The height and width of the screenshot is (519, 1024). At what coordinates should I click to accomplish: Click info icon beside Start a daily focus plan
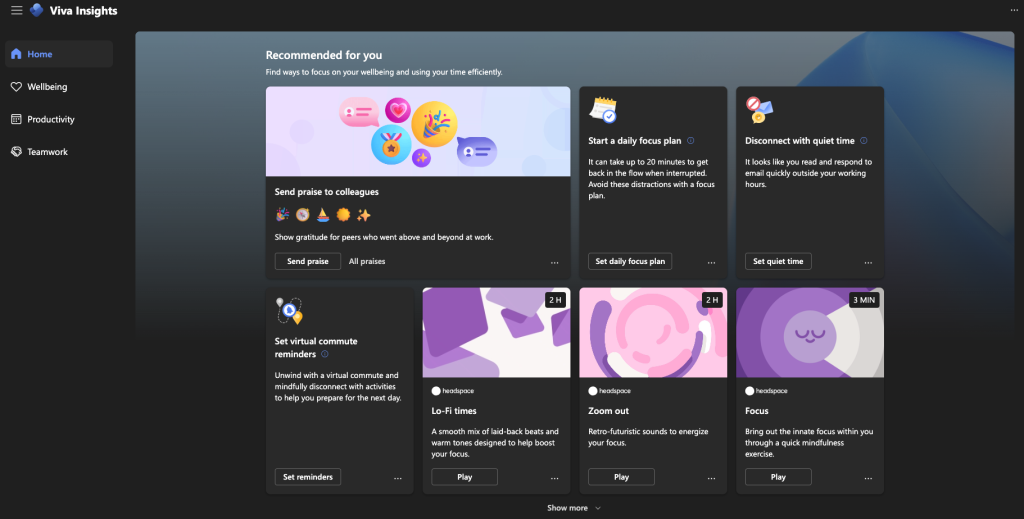(x=691, y=141)
